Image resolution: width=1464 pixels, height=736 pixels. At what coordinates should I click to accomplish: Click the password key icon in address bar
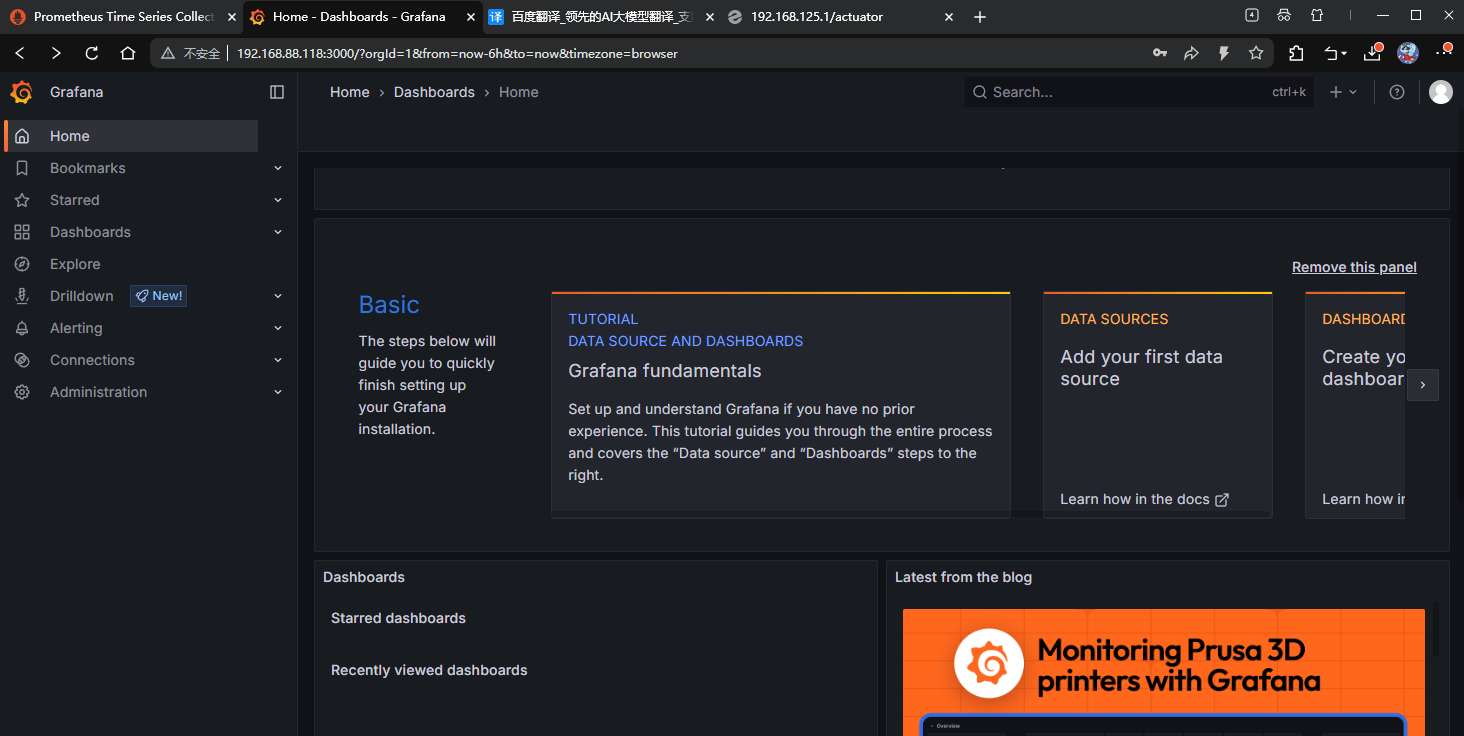[x=1159, y=53]
